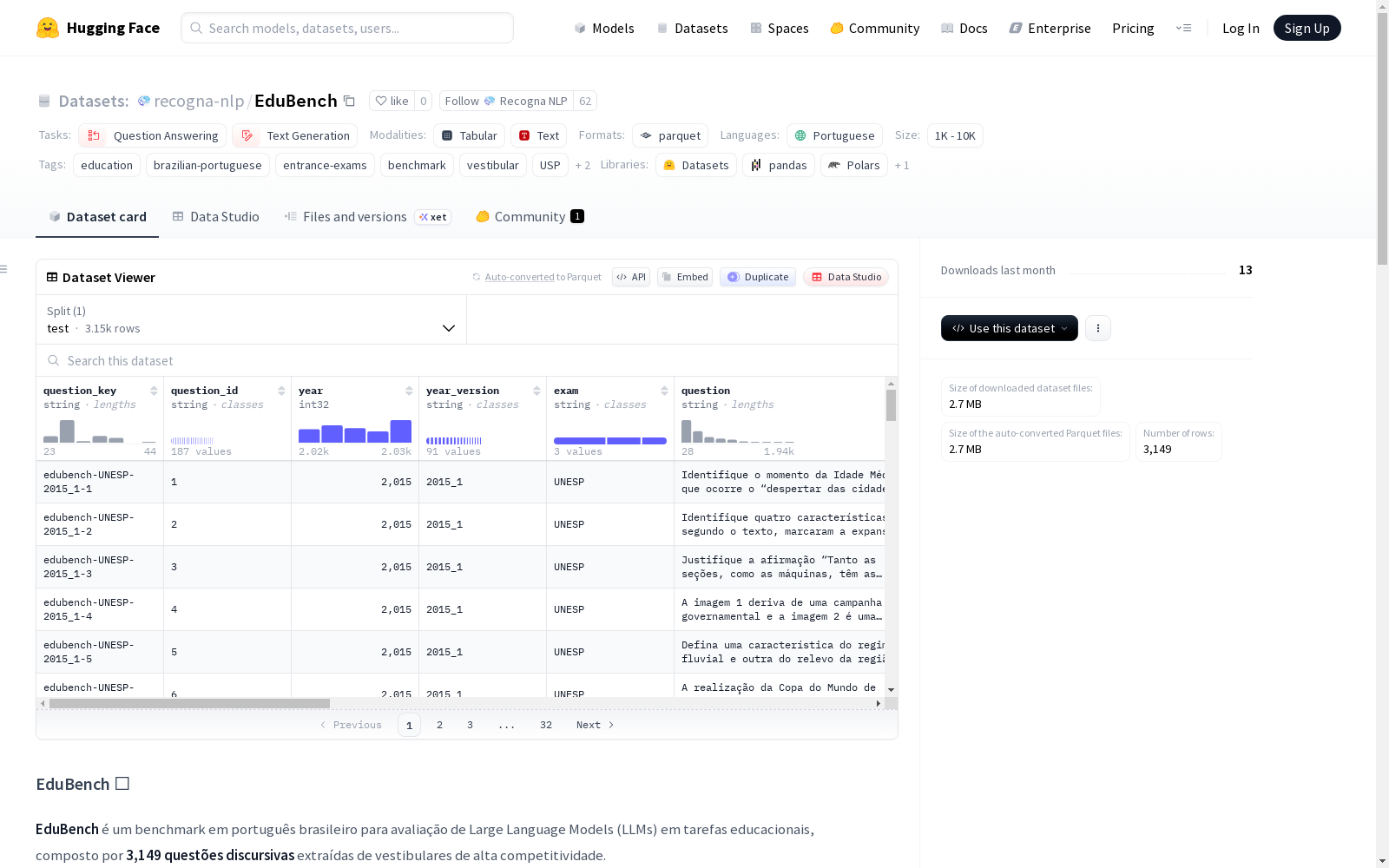Open Pricing in the top navigation
The height and width of the screenshot is (868, 1389).
(1133, 28)
